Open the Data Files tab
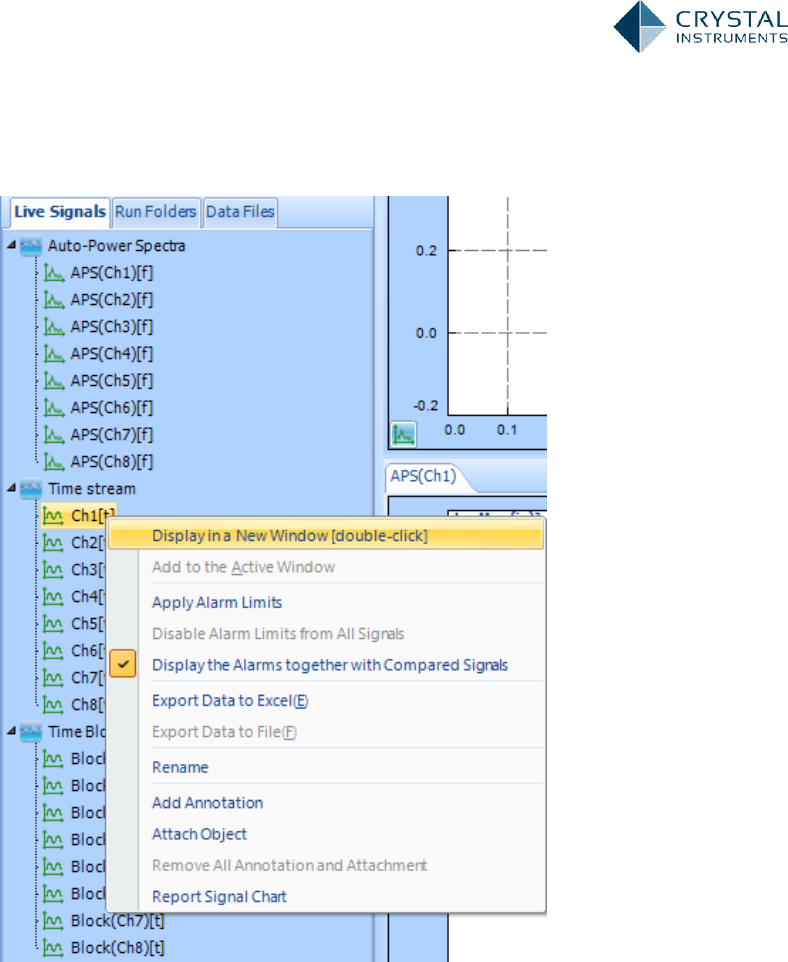The image size is (788, 962). pyautogui.click(x=240, y=212)
